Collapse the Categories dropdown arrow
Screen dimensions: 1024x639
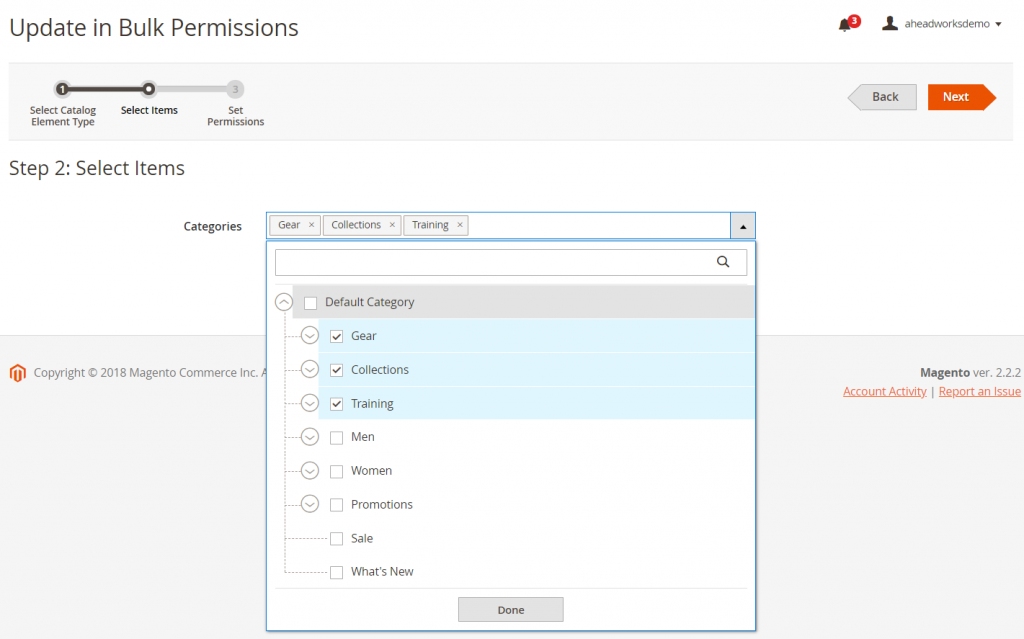[x=743, y=226]
